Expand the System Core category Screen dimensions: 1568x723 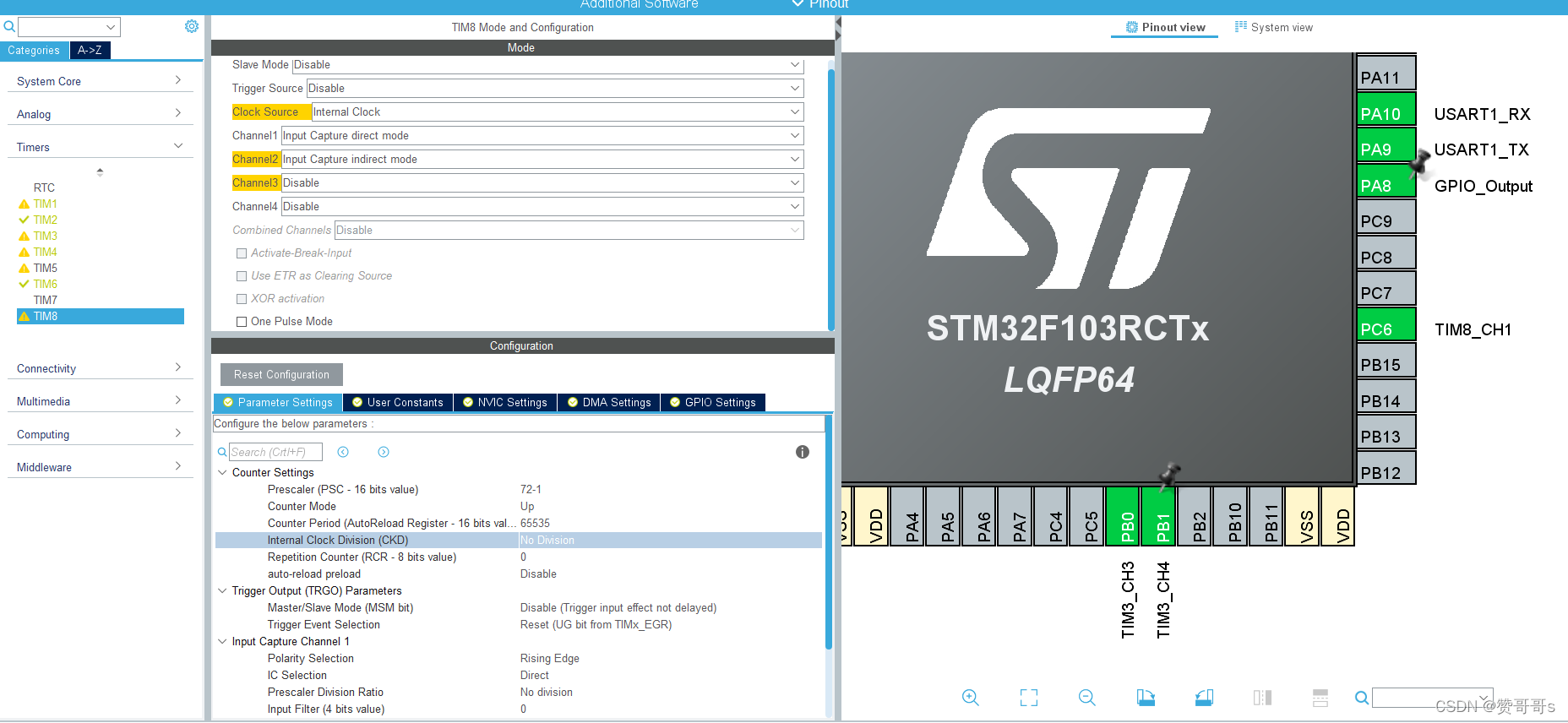[100, 81]
